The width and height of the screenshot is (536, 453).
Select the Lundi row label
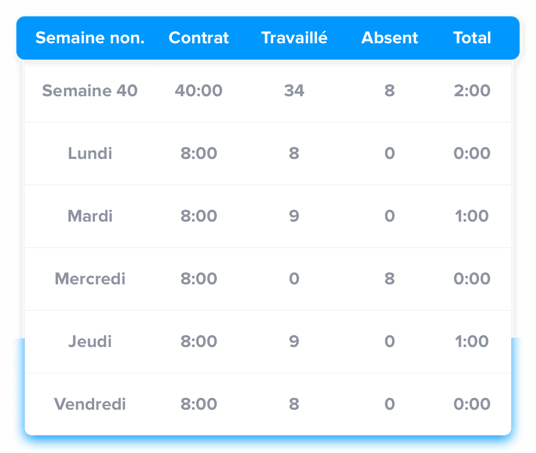[x=90, y=153]
